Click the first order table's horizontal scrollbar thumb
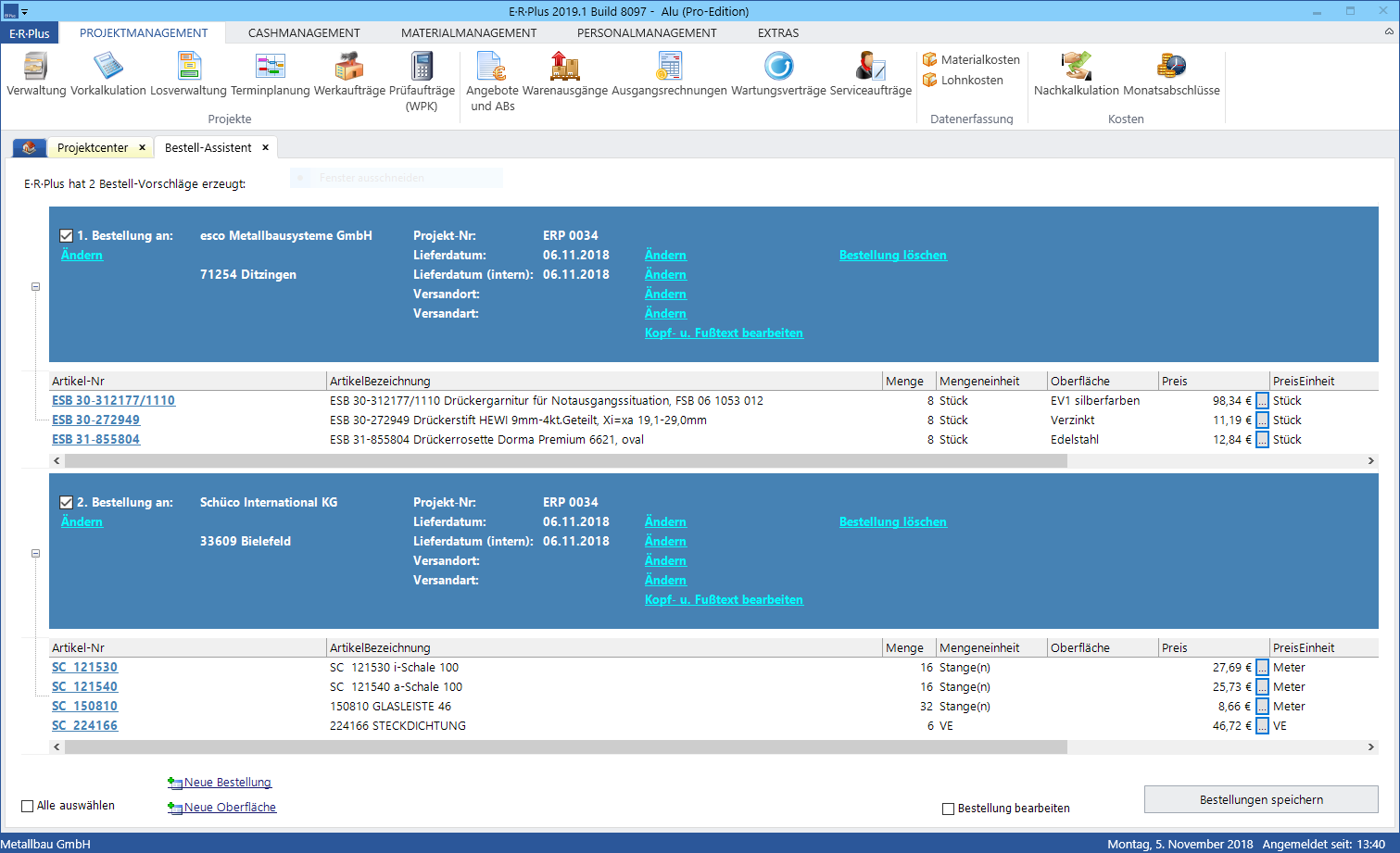 tap(565, 460)
